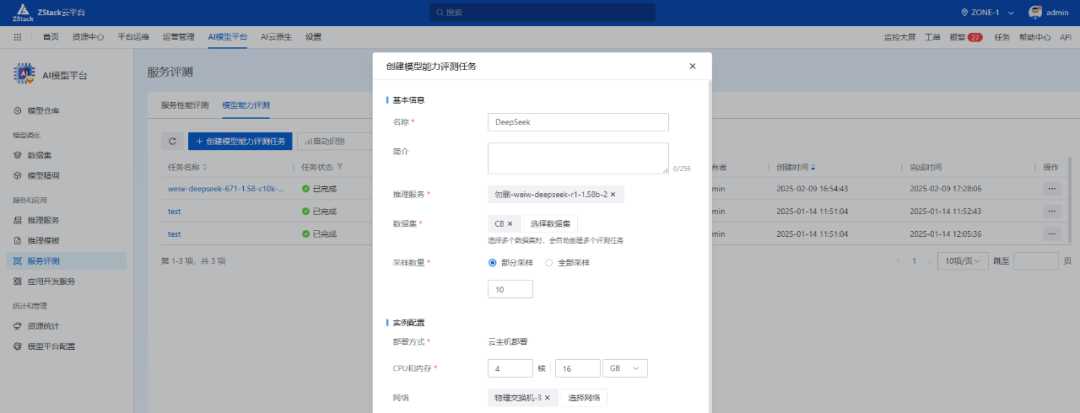Open actions menu for test row created 11:52:43
The height and width of the screenshot is (413, 1080).
tap(1052, 211)
